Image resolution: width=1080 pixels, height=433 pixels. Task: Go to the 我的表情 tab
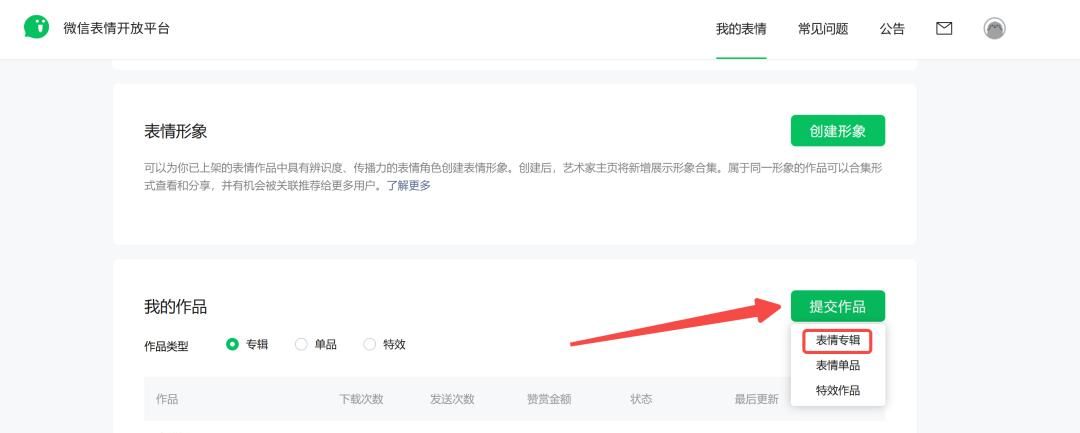pyautogui.click(x=741, y=29)
